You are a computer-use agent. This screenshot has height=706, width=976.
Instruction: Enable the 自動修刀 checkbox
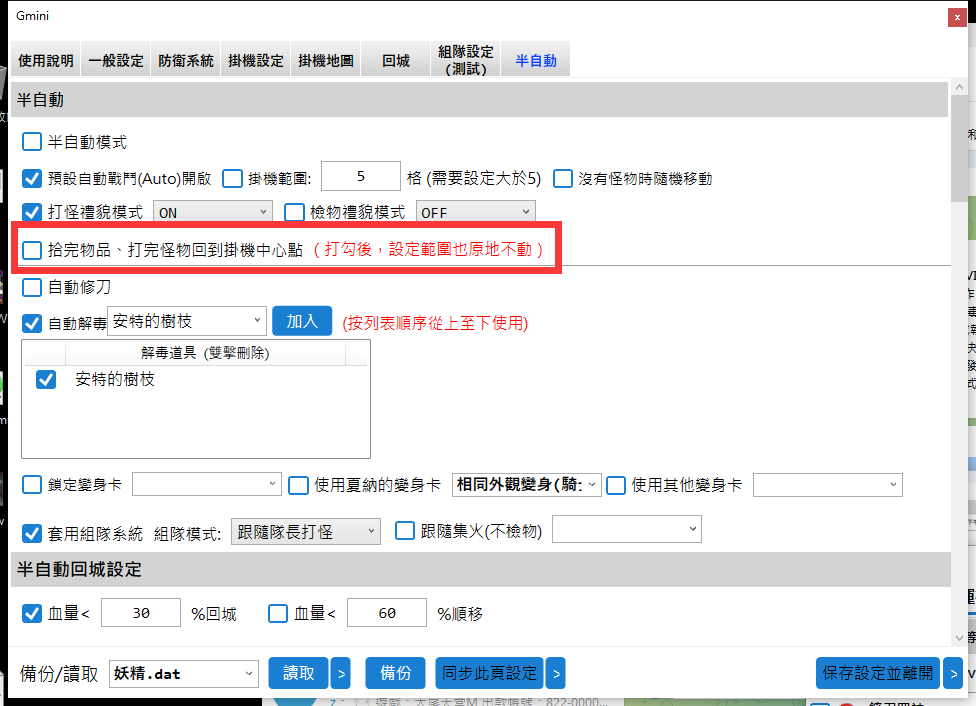click(x=32, y=288)
